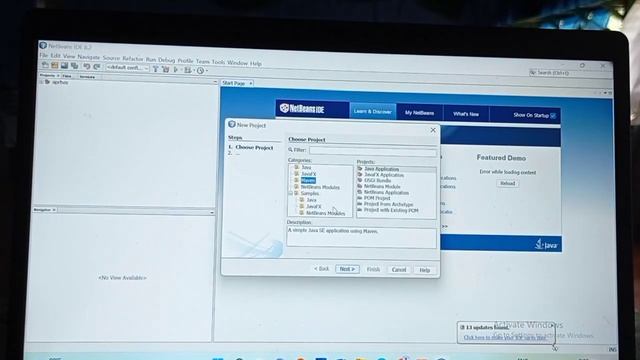Click Help in New Project dialog
The height and width of the screenshot is (360, 640).
click(x=424, y=270)
